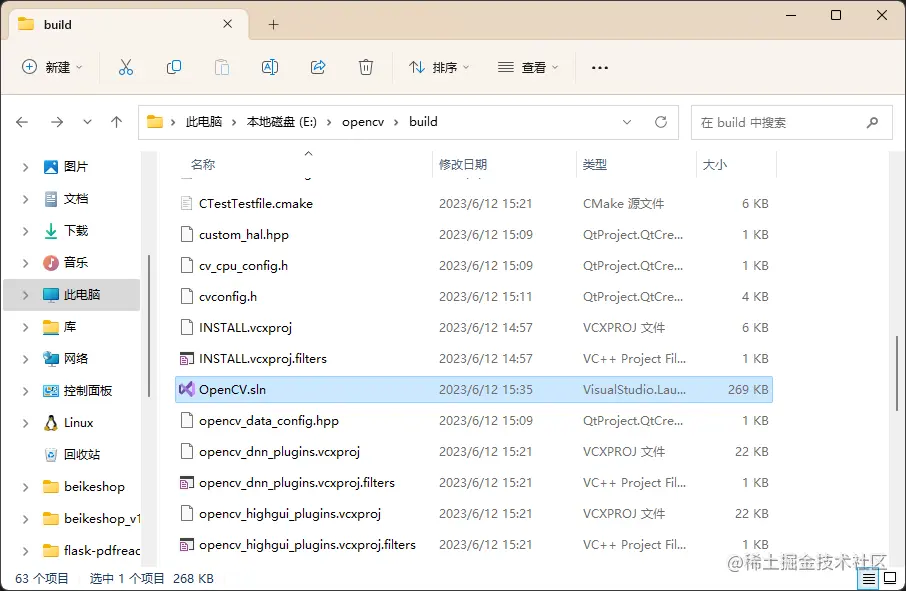Click the 音乐 music icon in sidebar
This screenshot has width=906, height=591.
tap(51, 263)
